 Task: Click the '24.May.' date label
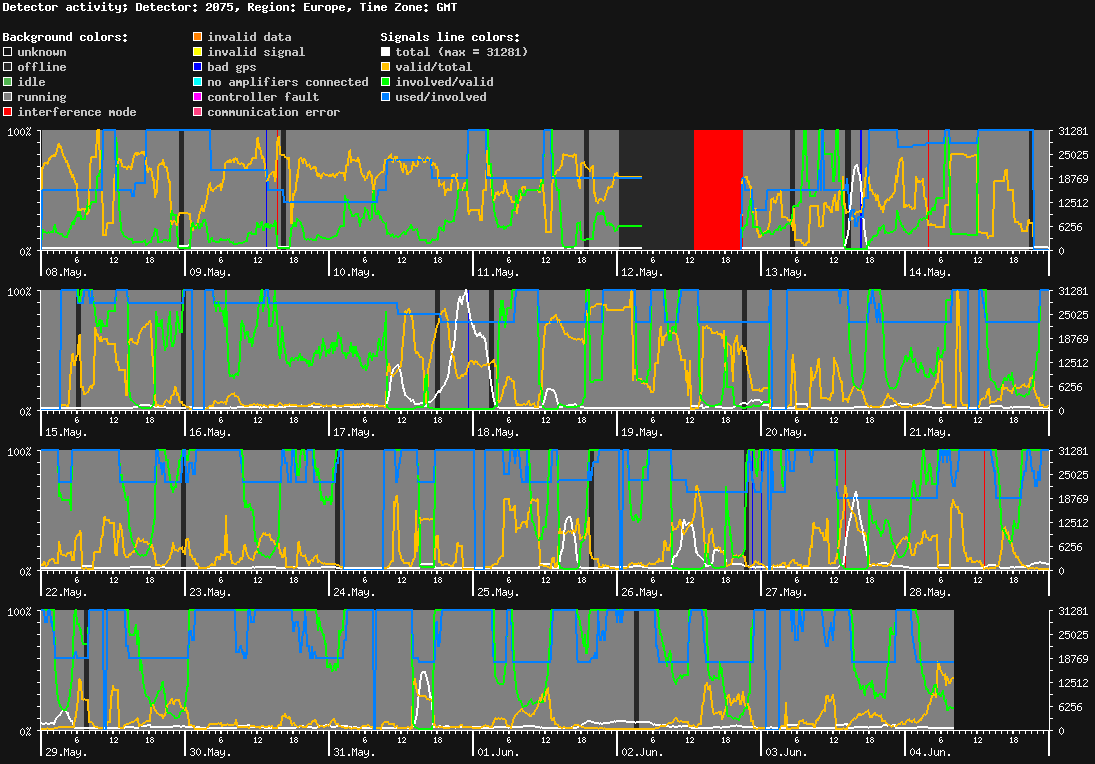click(x=354, y=592)
